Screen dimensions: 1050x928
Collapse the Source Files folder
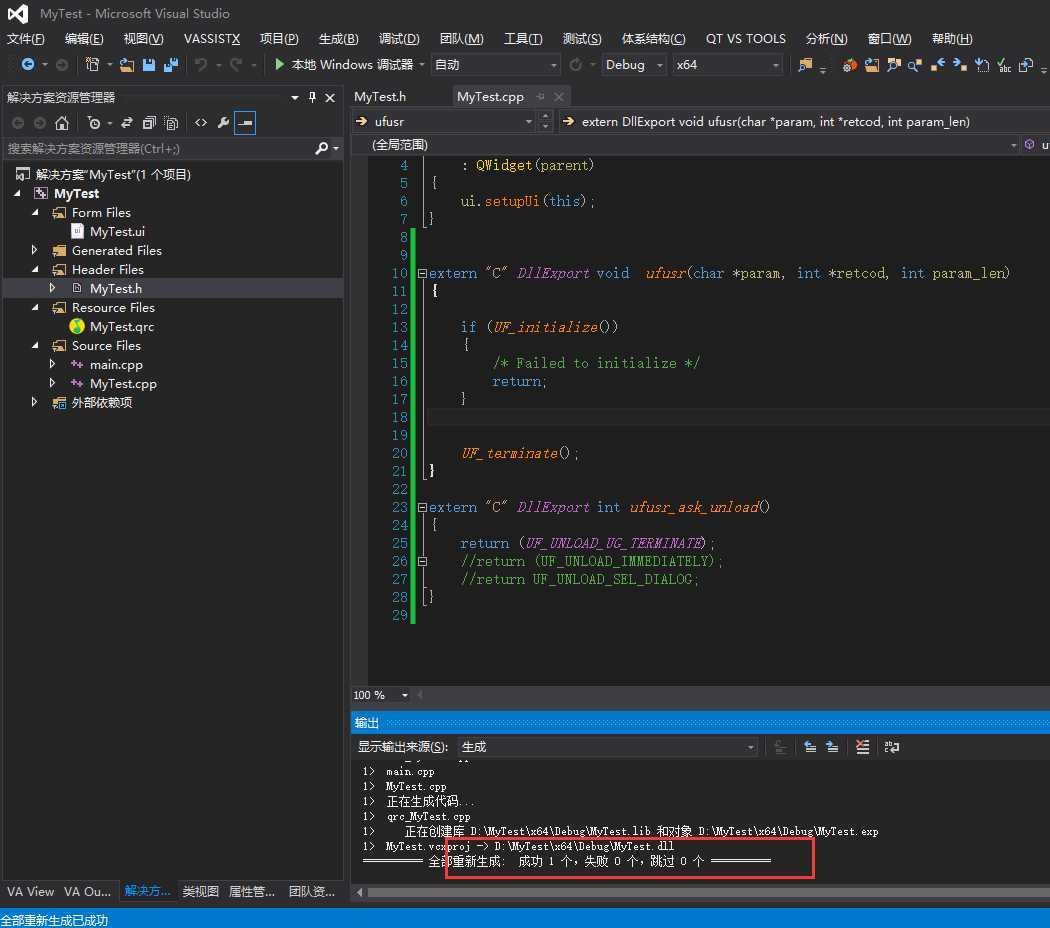35,345
